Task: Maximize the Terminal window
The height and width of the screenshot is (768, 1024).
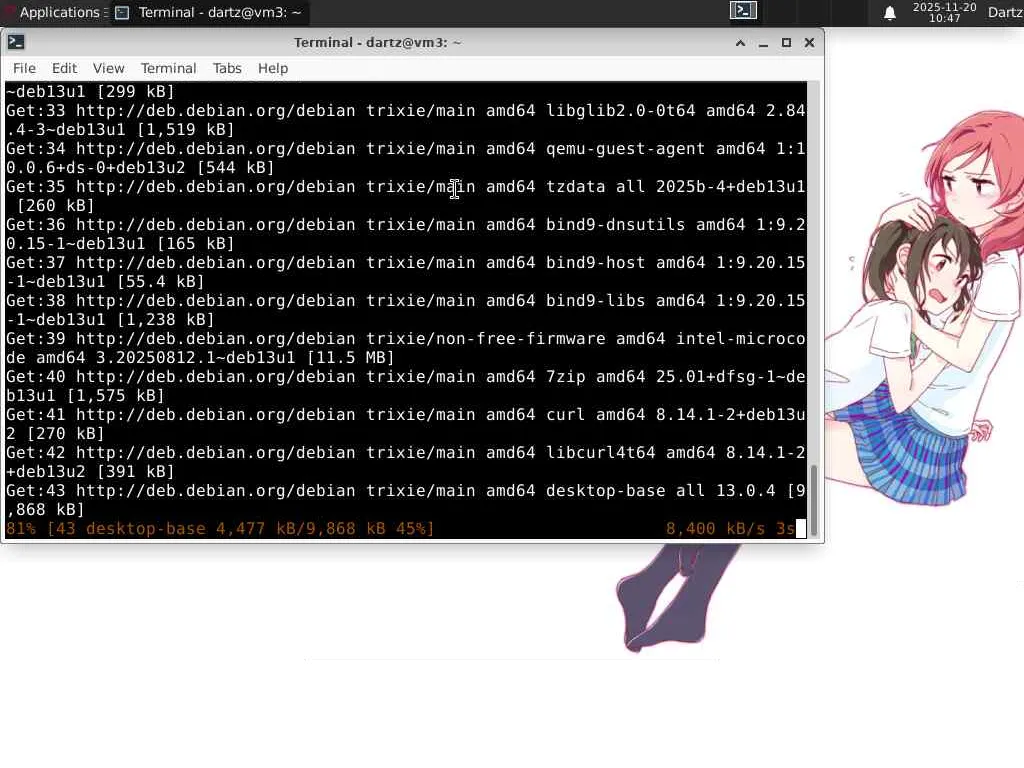Action: click(x=786, y=42)
